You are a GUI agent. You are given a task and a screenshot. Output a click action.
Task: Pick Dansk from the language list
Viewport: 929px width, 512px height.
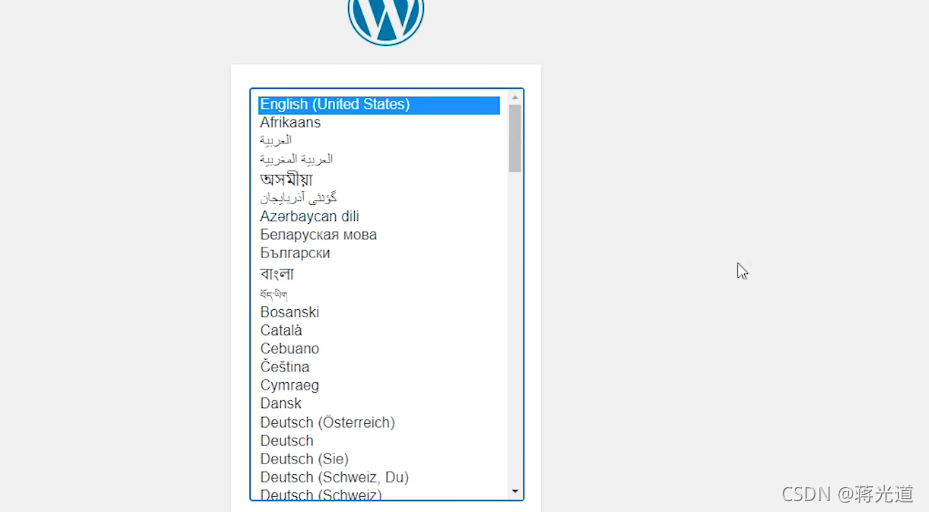pos(281,404)
